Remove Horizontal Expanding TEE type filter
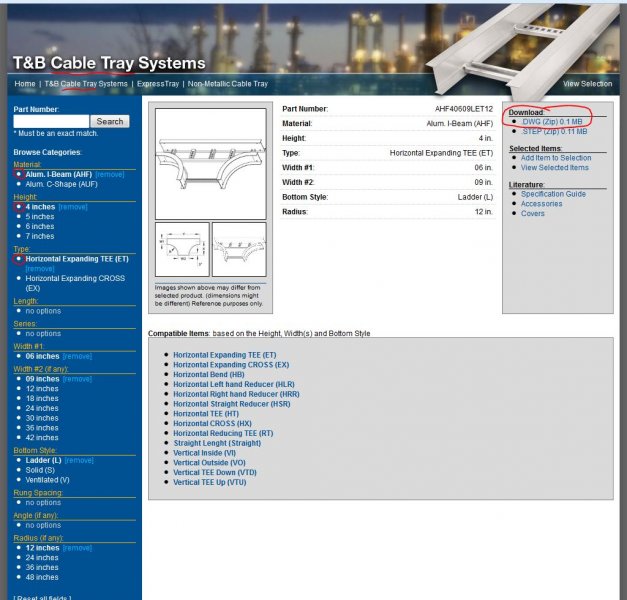627x600 pixels. (40, 268)
